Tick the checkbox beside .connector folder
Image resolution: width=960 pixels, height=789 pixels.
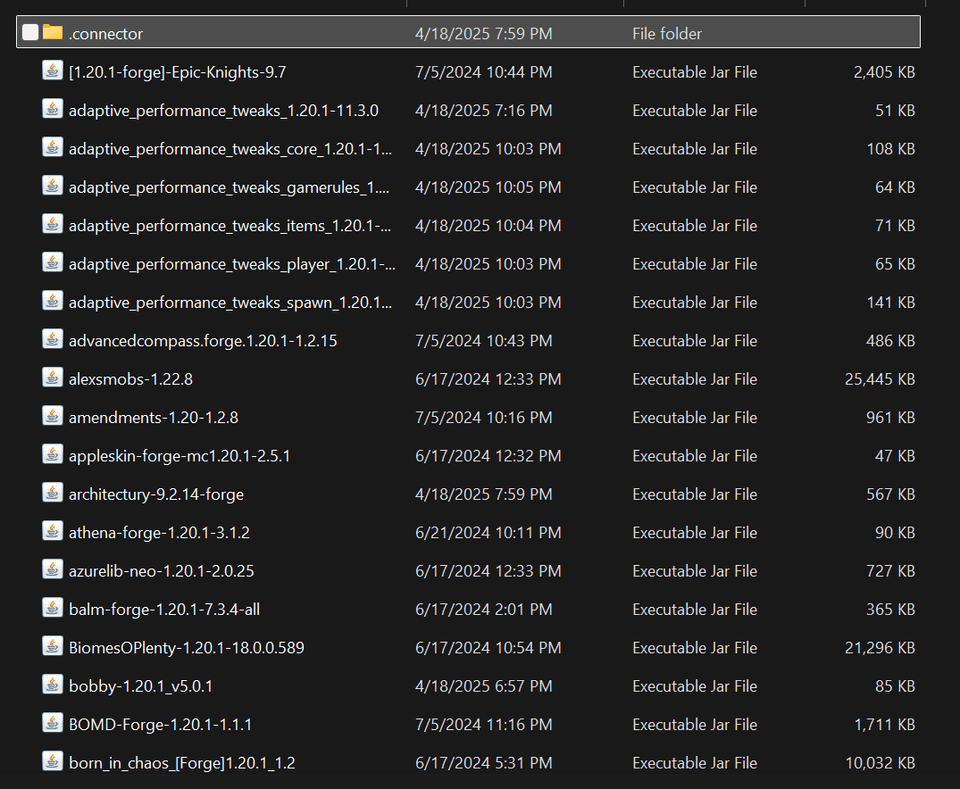(x=31, y=33)
